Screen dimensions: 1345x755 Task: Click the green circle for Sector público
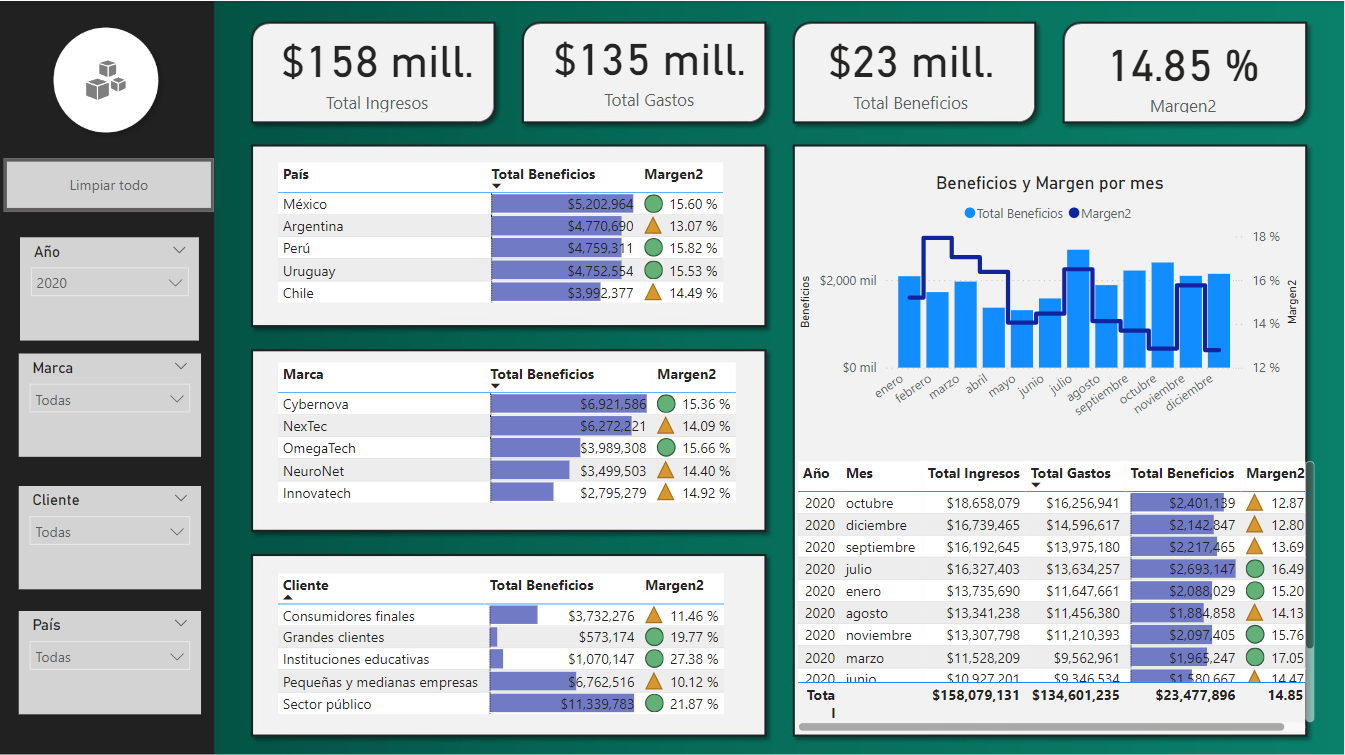654,703
